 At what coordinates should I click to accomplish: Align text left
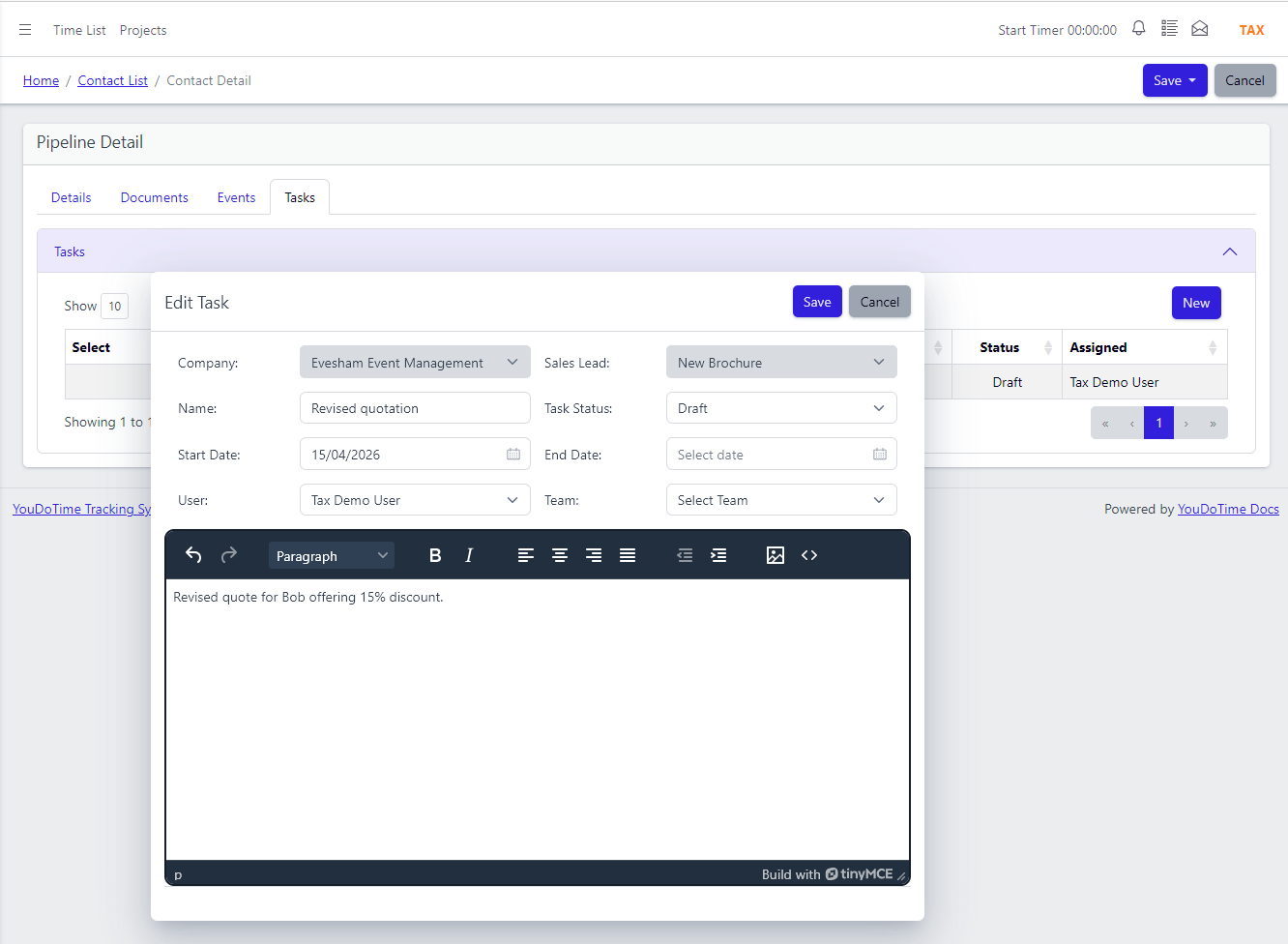526,555
